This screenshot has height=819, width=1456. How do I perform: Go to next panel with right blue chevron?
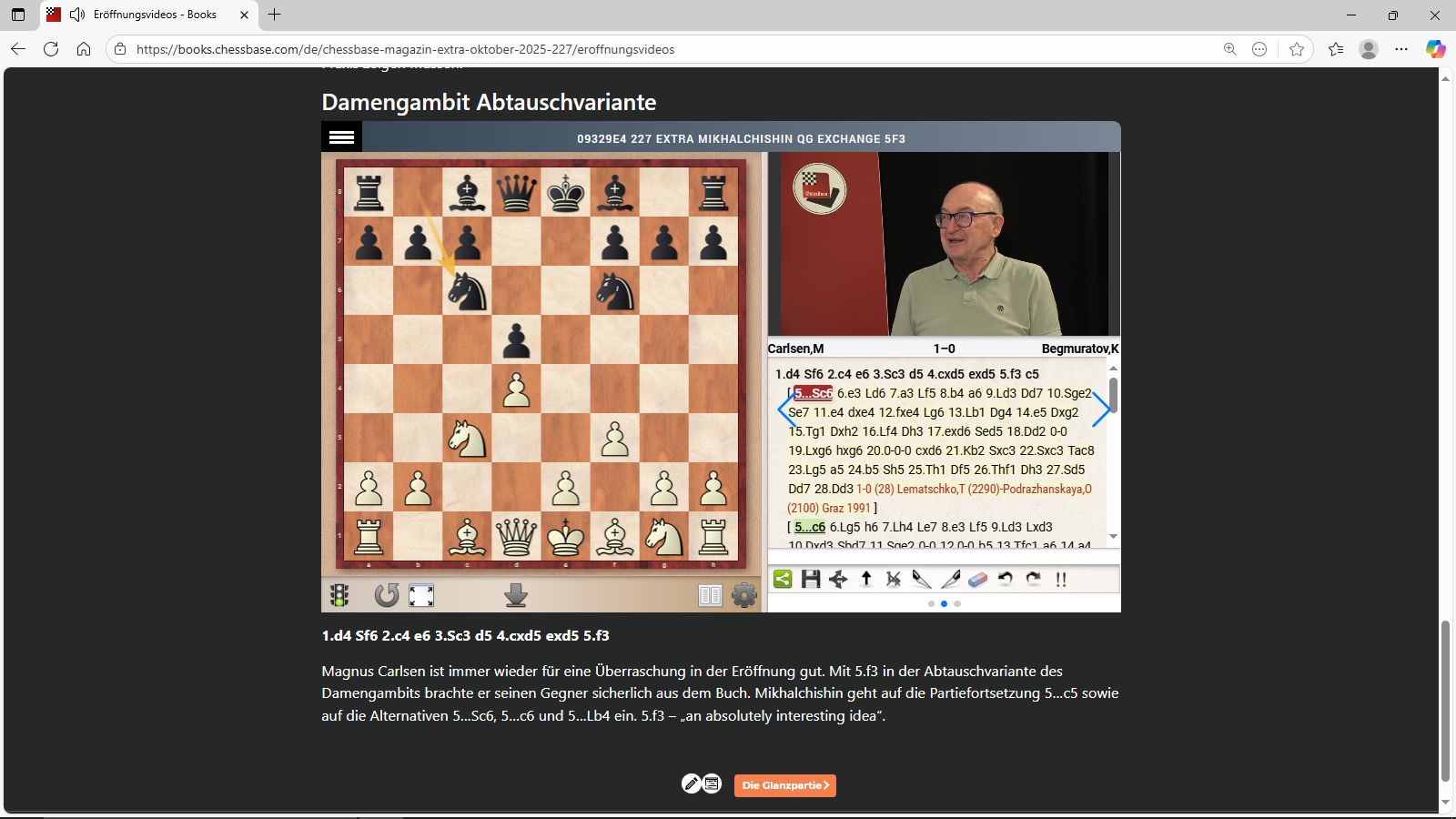tap(1101, 409)
